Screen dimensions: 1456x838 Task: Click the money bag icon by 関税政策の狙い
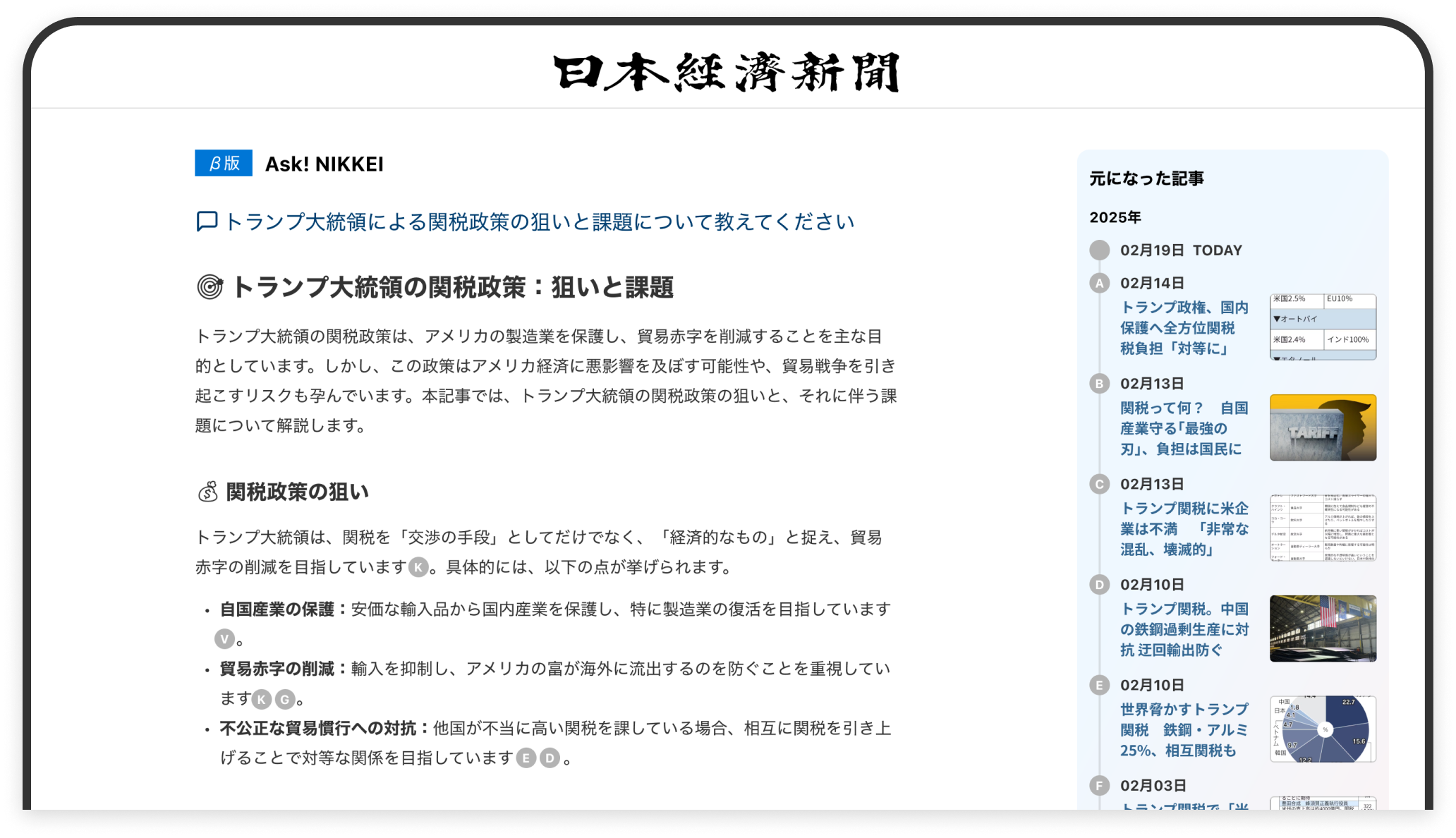point(208,492)
